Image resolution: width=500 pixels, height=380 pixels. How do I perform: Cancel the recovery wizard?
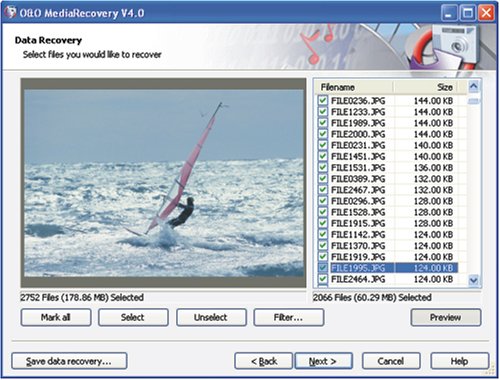(391, 361)
